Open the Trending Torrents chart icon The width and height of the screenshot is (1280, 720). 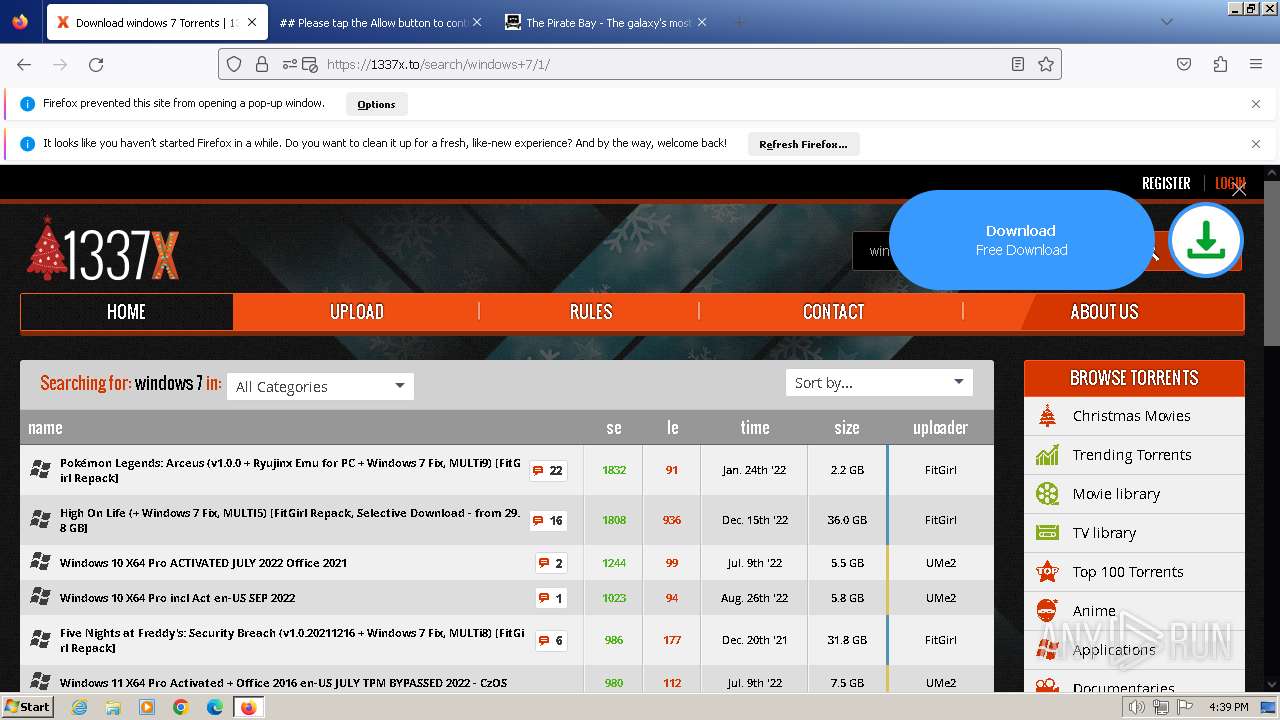coord(1047,455)
